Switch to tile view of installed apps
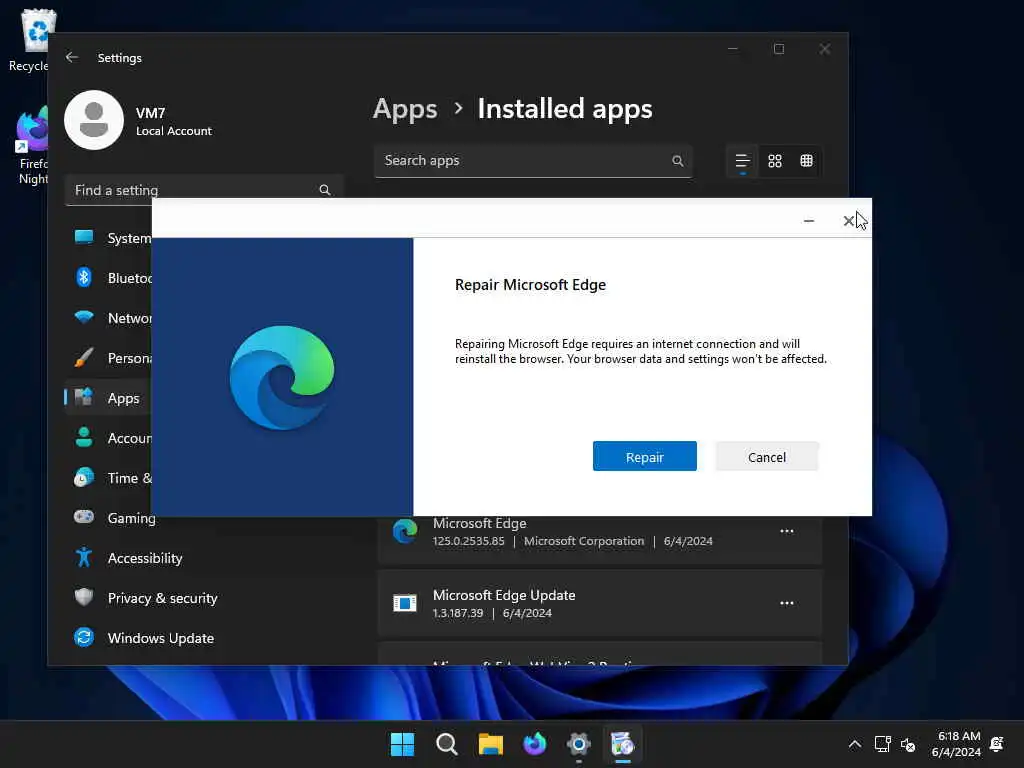 [807, 161]
